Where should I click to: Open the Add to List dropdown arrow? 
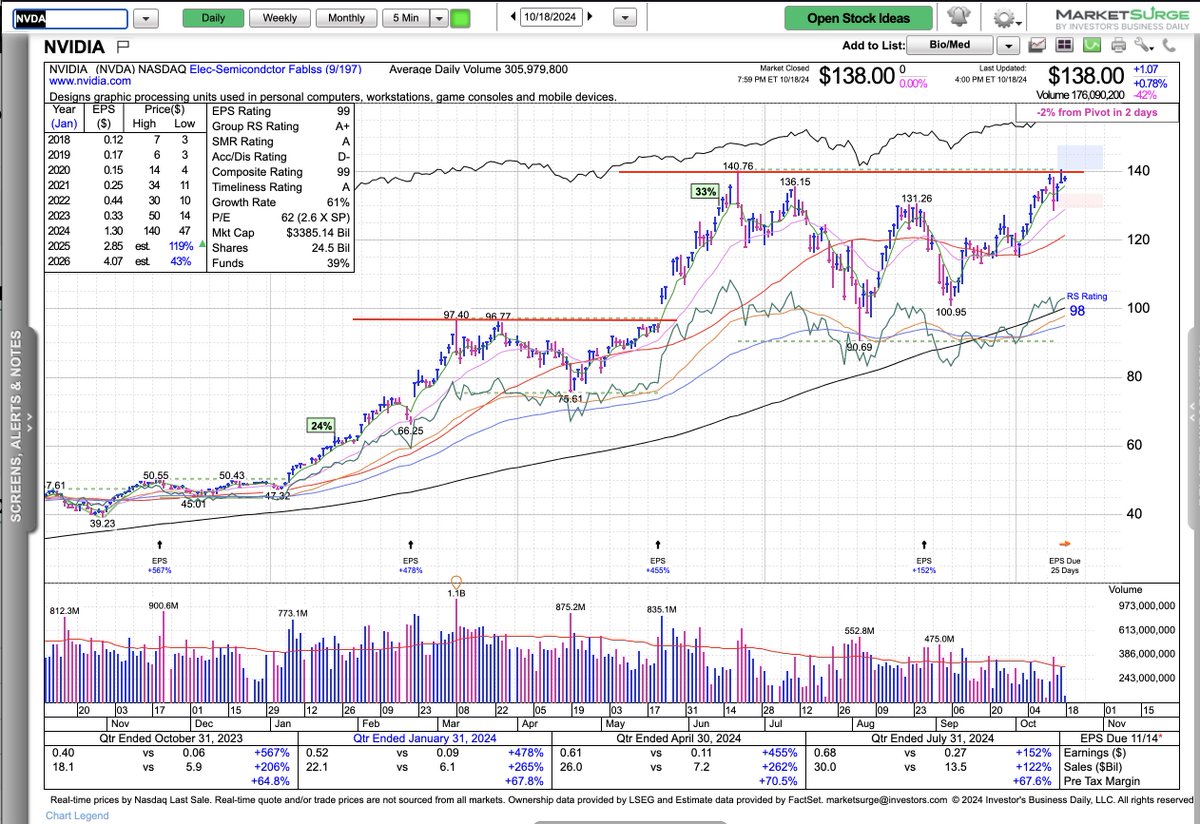(x=1007, y=45)
